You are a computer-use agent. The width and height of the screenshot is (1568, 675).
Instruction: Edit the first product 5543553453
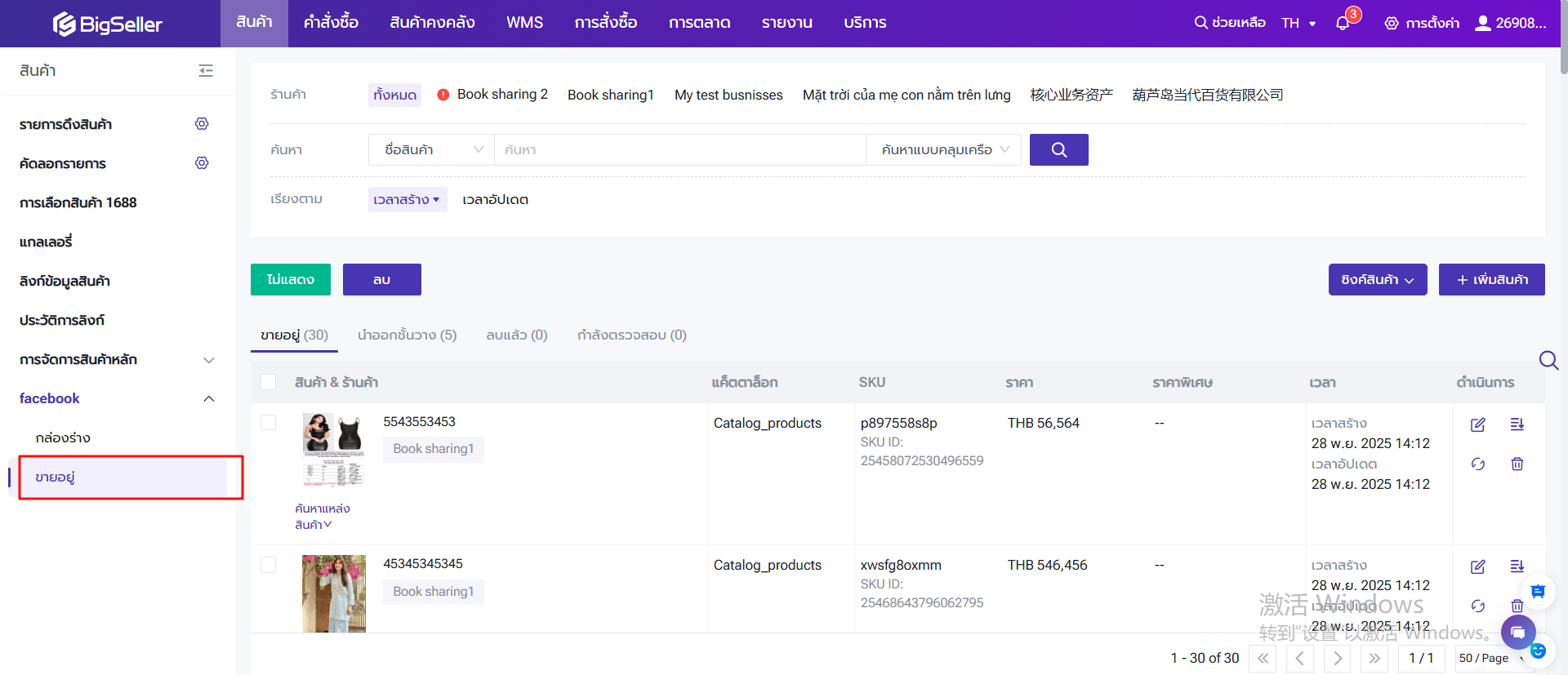click(x=1477, y=424)
